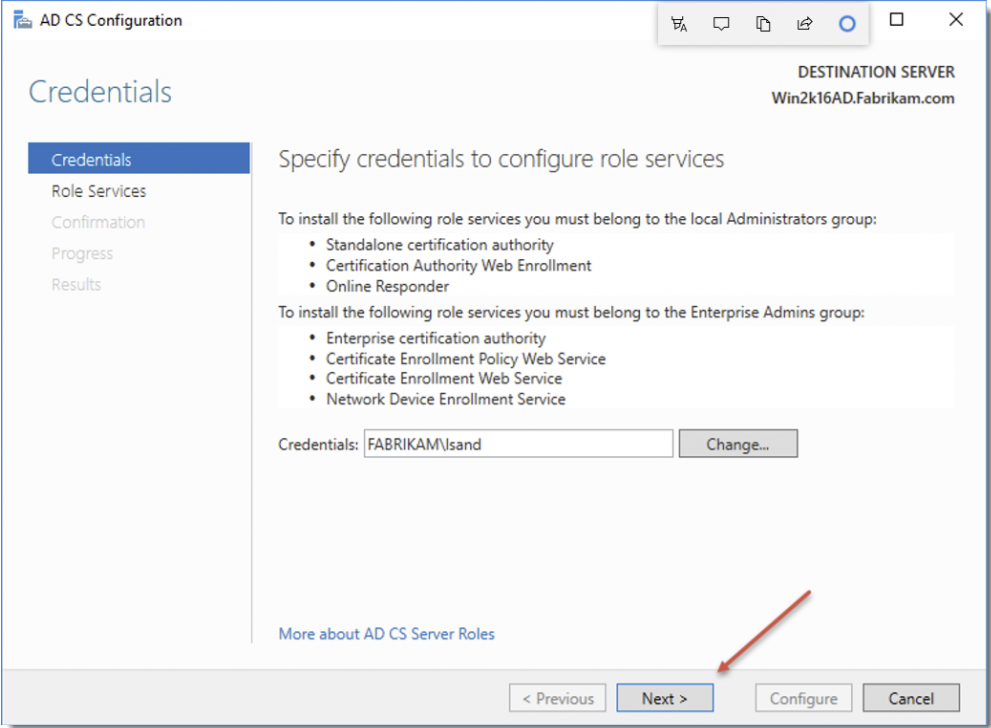
Task: Go to the Role Services step
Action: click(x=99, y=191)
